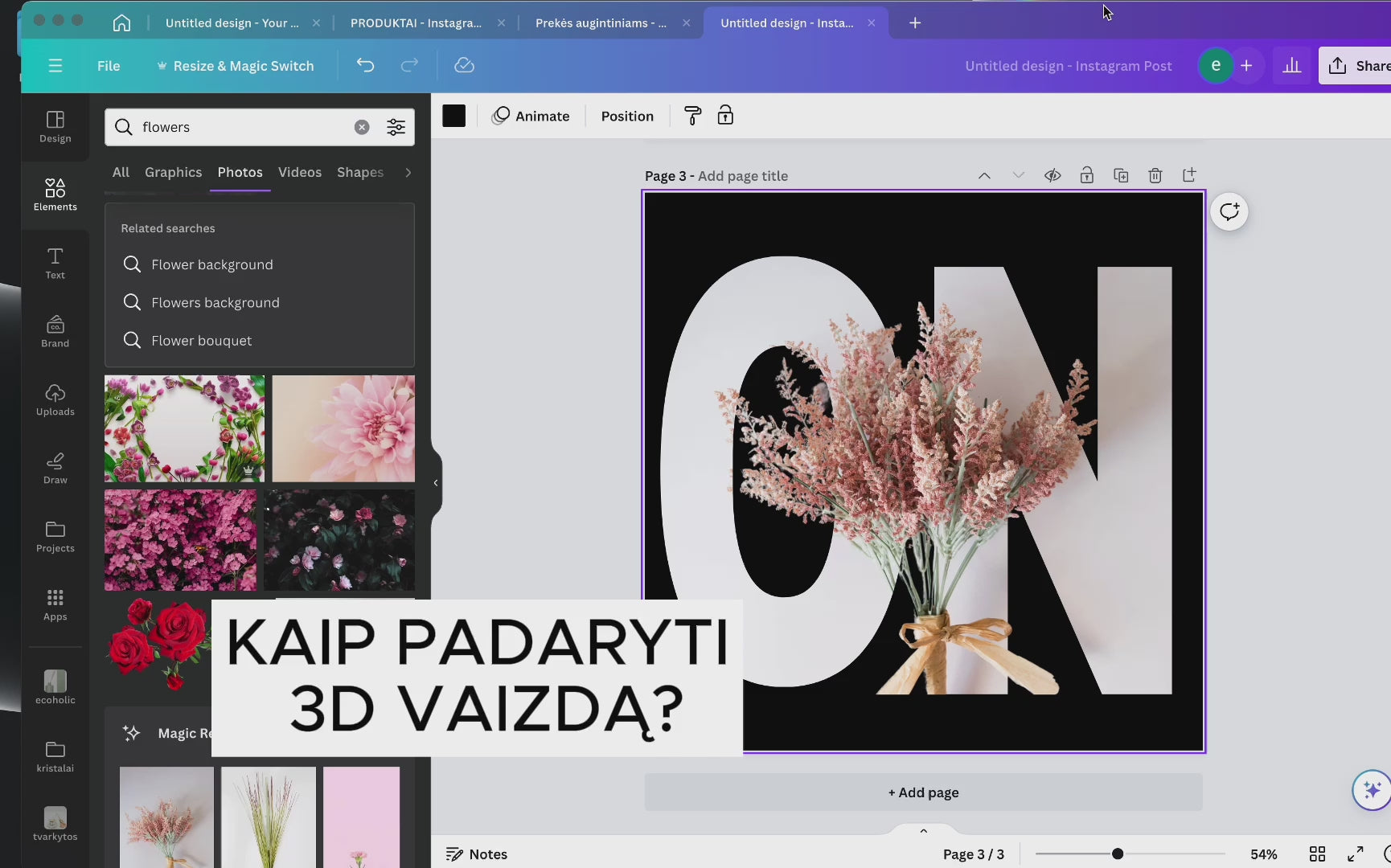
Task: Toggle page lock for Page 3
Action: tap(1086, 175)
